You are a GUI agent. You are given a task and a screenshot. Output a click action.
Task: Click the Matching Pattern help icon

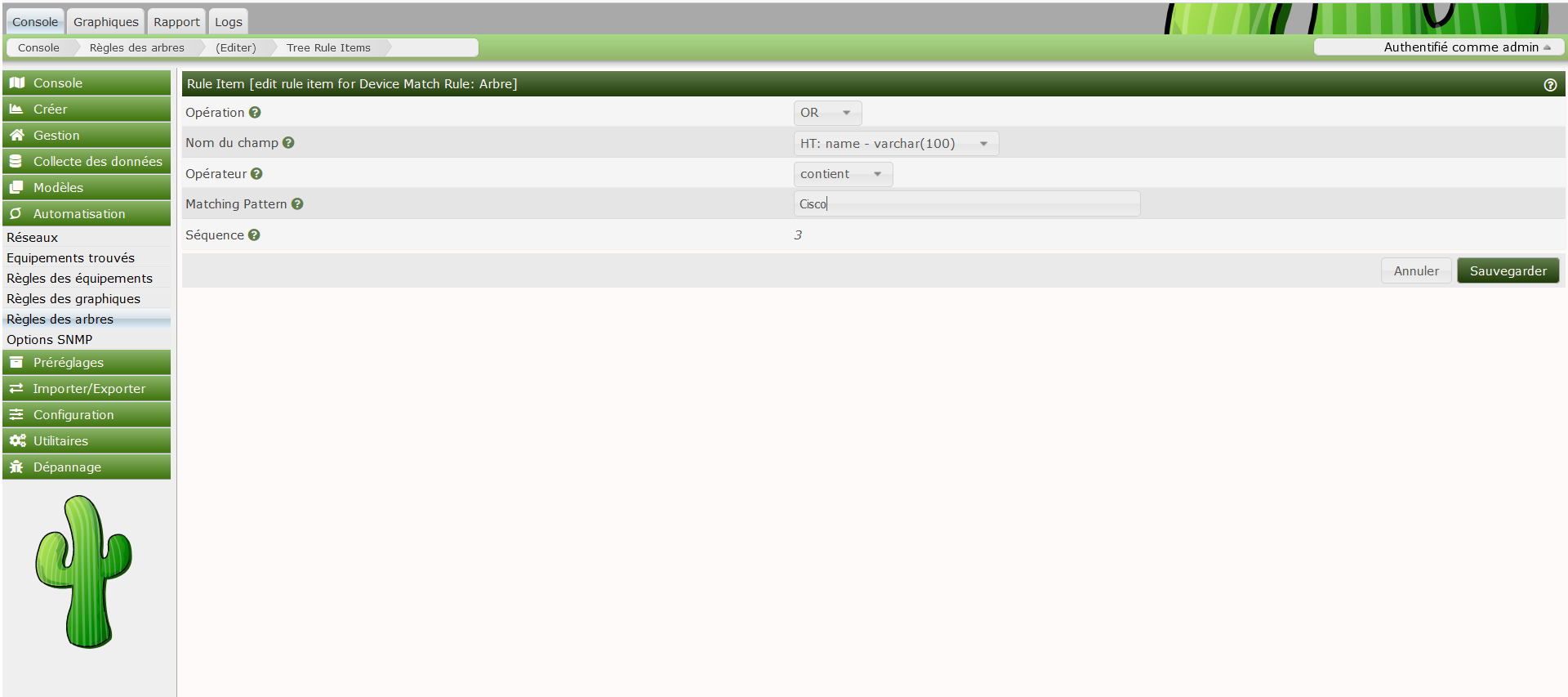pos(297,204)
